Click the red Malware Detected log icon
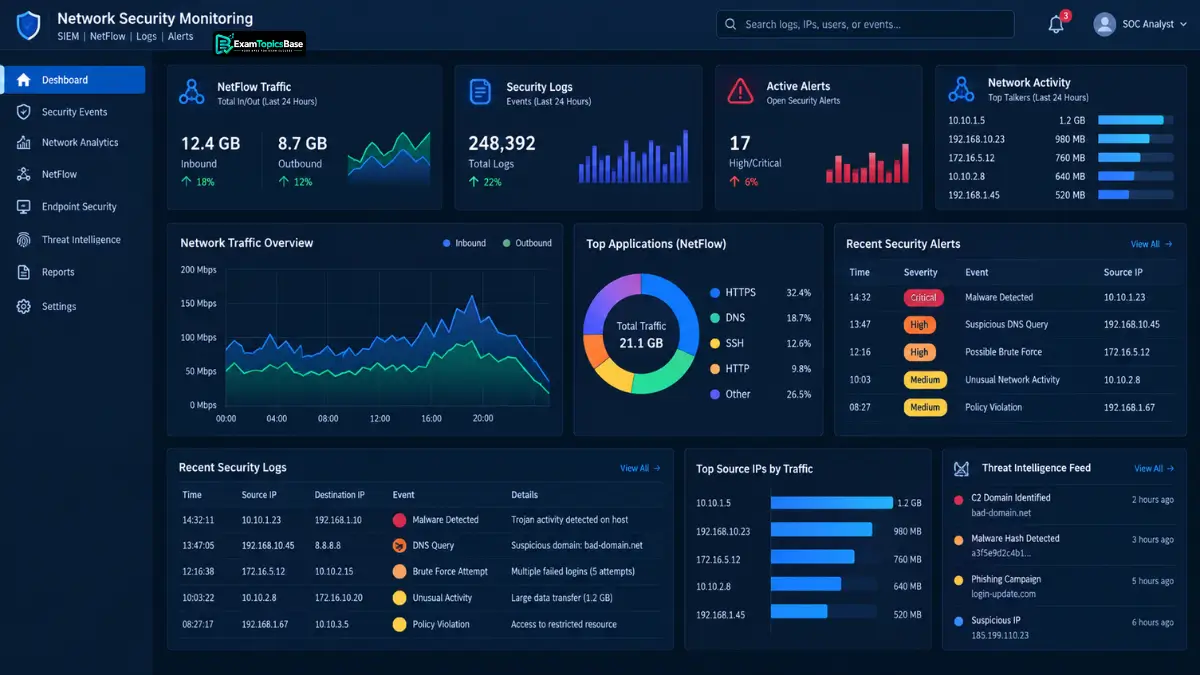 point(399,520)
